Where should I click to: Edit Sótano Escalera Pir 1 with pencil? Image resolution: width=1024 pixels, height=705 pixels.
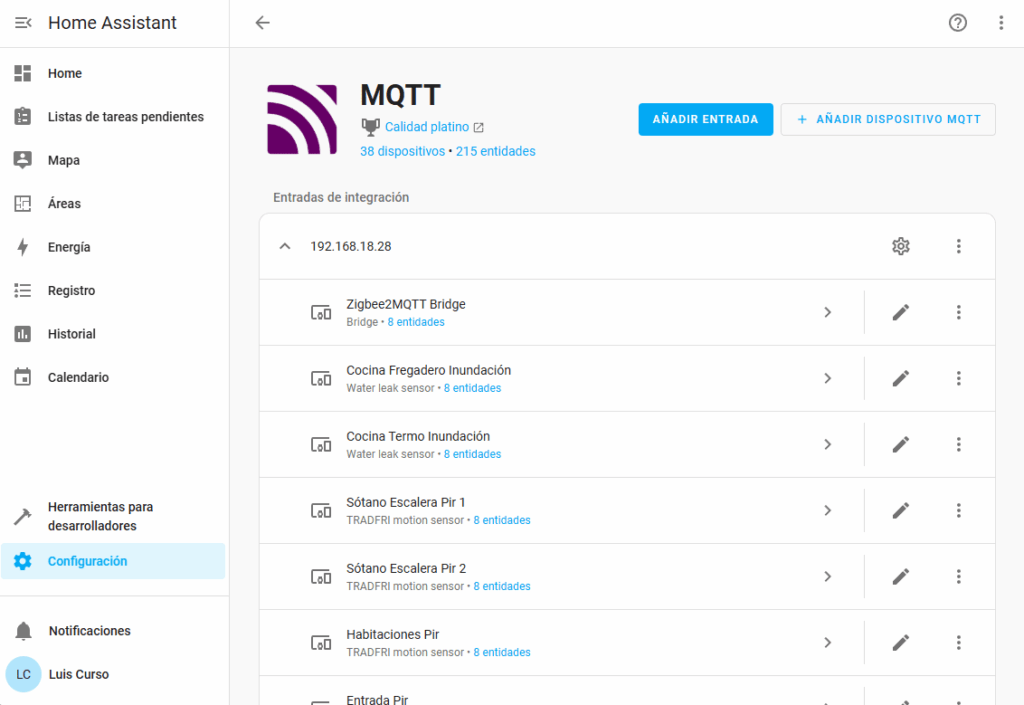click(x=901, y=510)
